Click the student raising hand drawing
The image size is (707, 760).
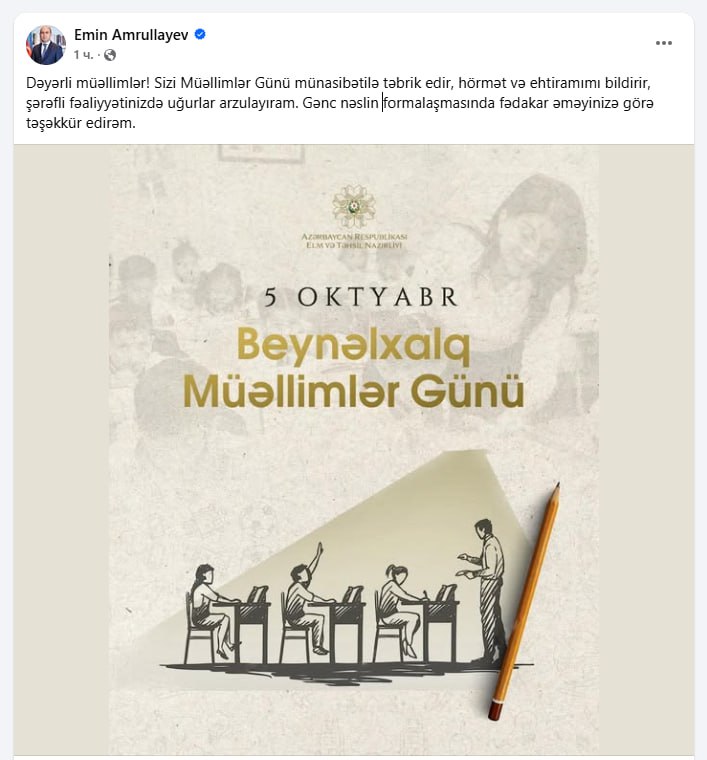(x=304, y=599)
